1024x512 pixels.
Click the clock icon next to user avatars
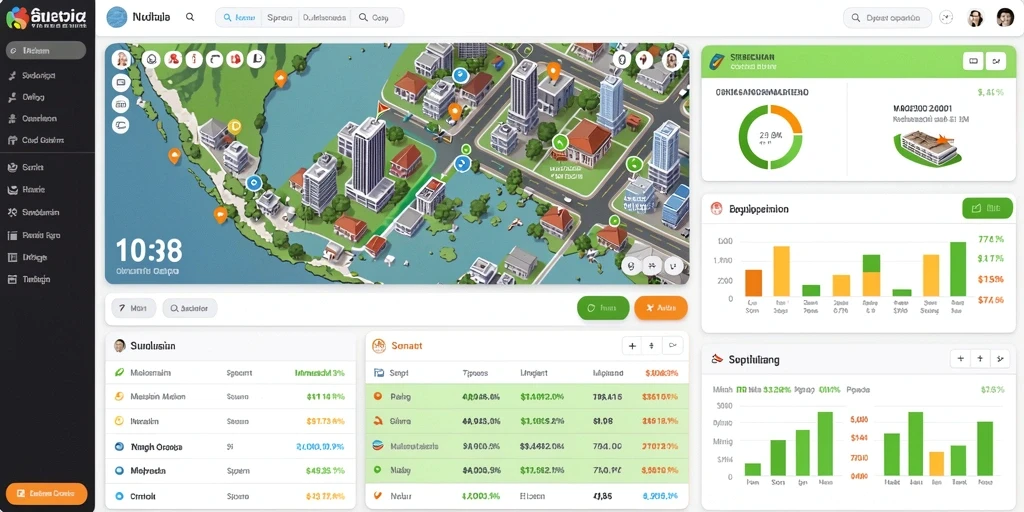click(x=946, y=18)
